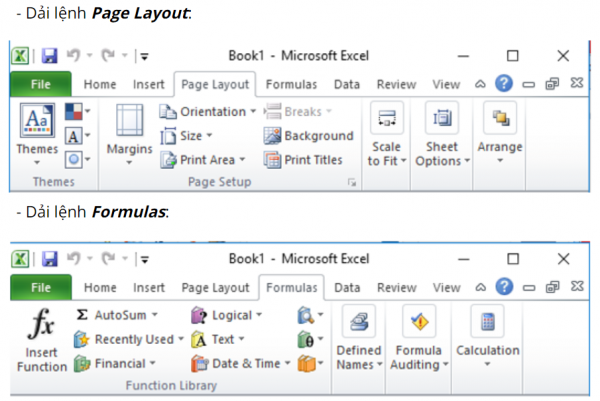The image size is (600, 401).
Task: Click Help icon in upper window
Action: (x=504, y=83)
